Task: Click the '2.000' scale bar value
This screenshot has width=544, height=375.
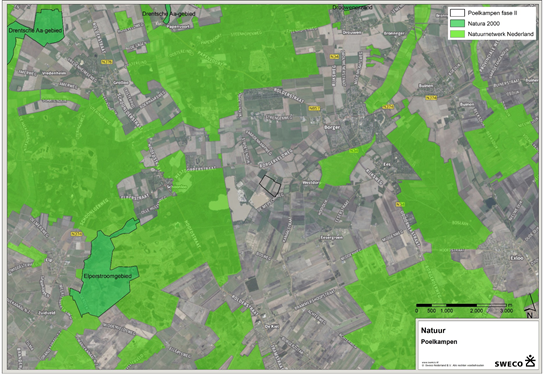Action: tap(476, 311)
